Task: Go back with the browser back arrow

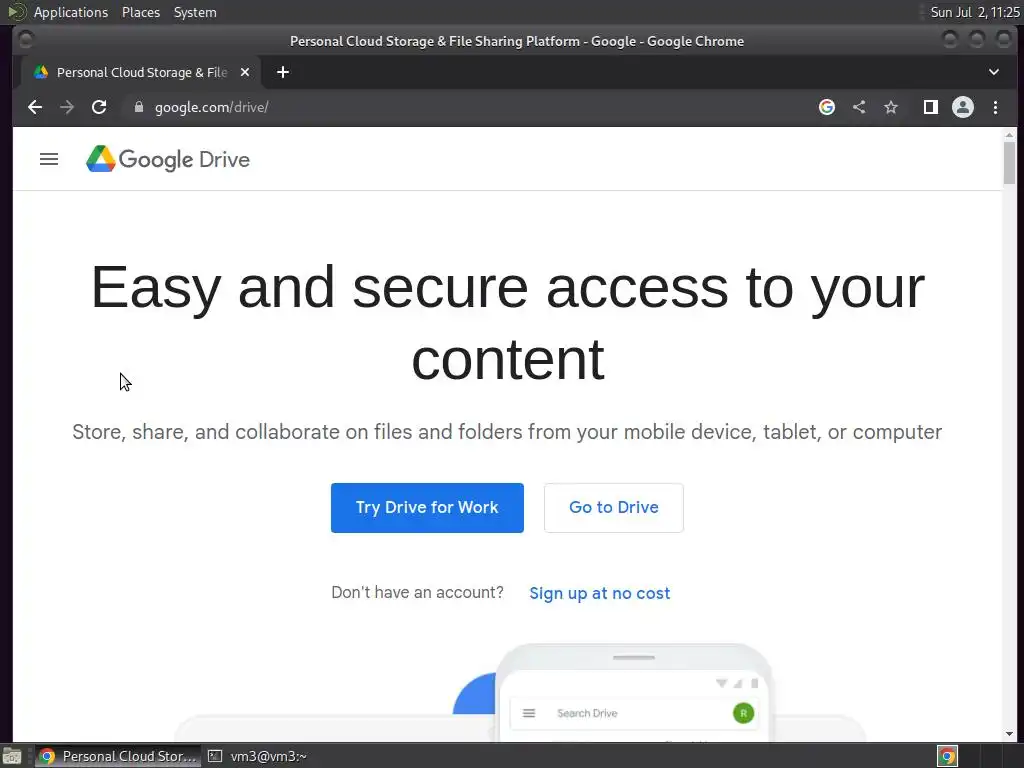Action: pyautogui.click(x=35, y=107)
